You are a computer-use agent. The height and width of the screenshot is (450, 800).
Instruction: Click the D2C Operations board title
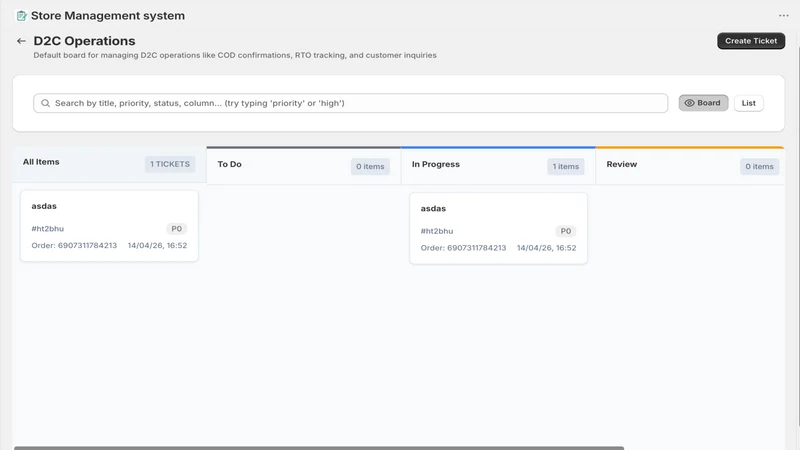tap(84, 41)
